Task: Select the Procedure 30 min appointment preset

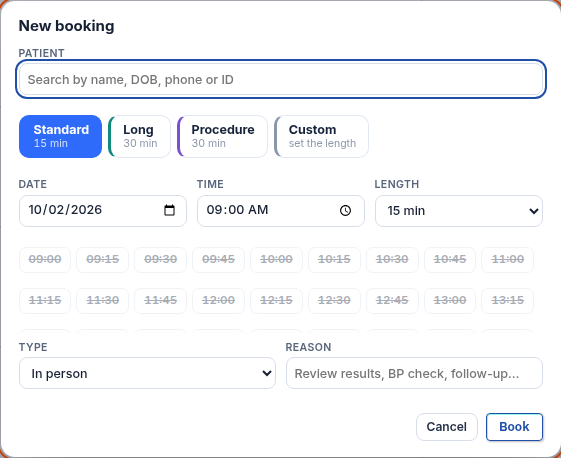Action: [x=223, y=136]
